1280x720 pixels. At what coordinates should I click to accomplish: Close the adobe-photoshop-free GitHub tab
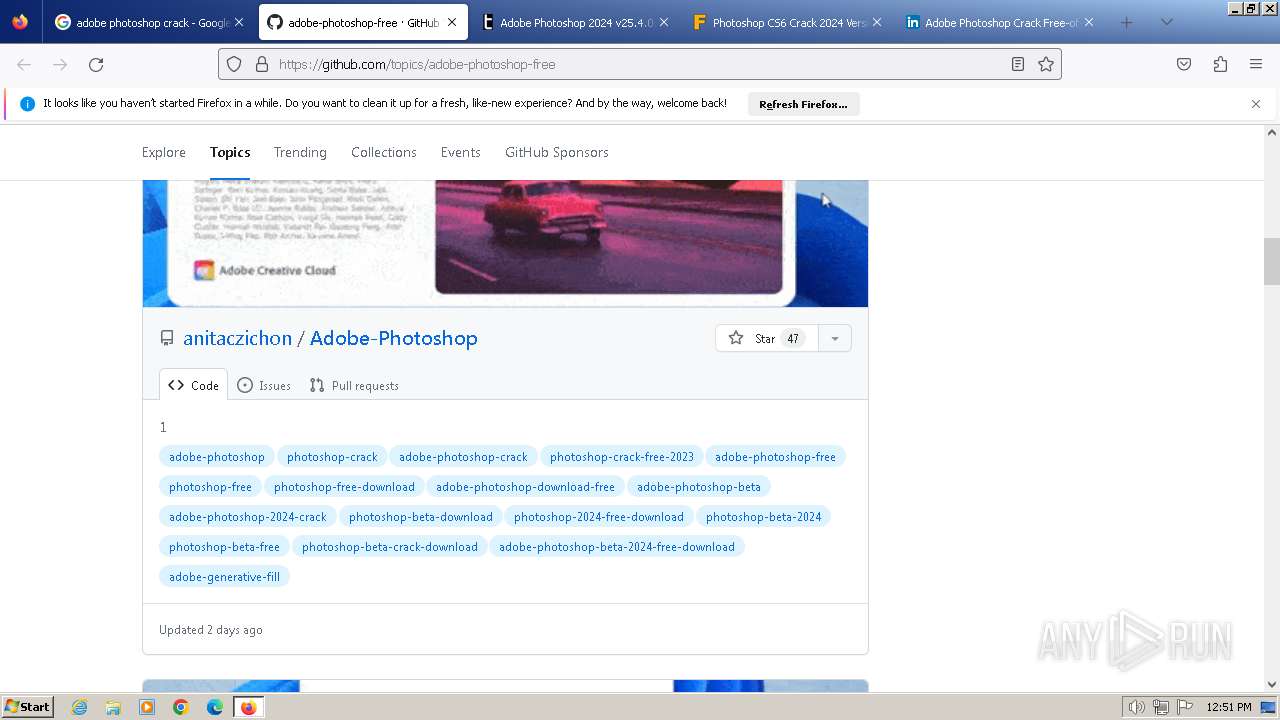click(x=452, y=22)
